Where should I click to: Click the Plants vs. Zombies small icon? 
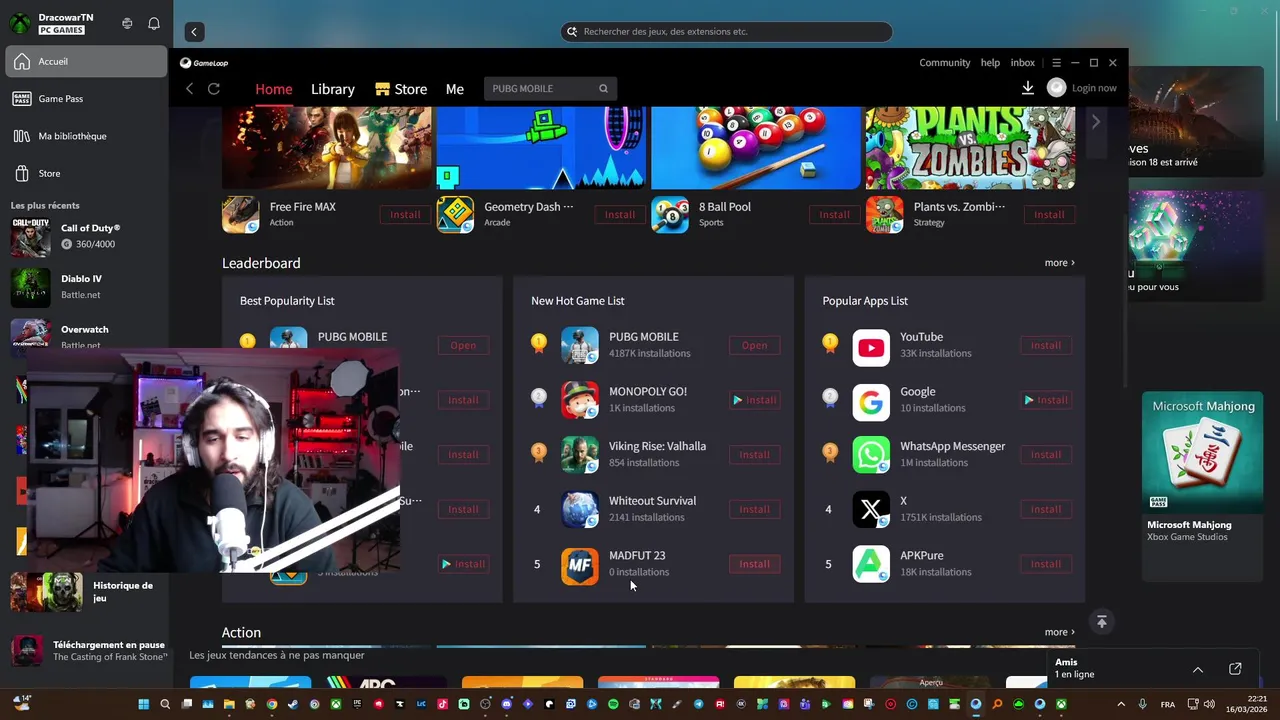(x=884, y=215)
